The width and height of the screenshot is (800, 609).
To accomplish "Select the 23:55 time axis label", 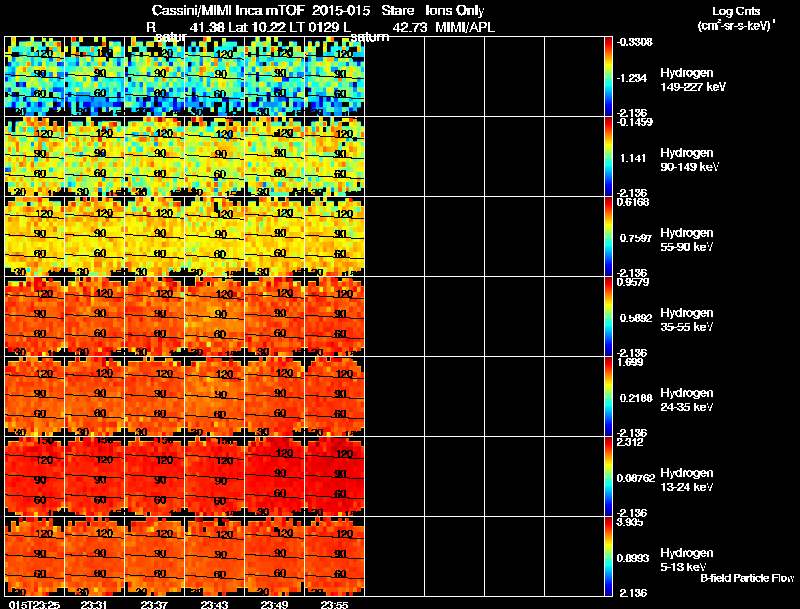I will [x=334, y=605].
